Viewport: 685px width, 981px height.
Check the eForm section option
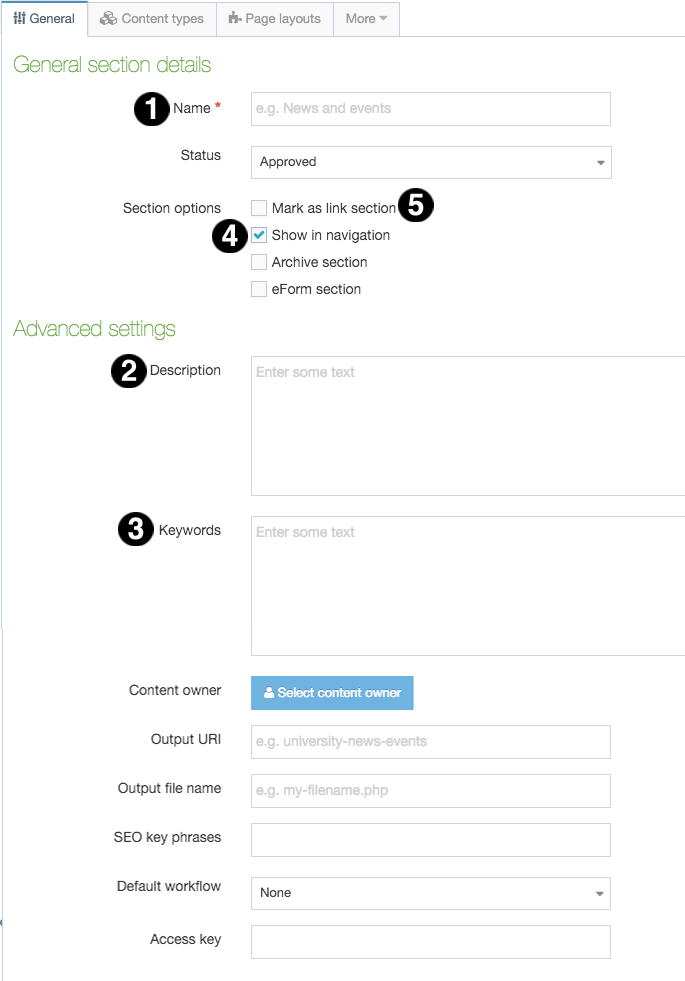pos(259,289)
